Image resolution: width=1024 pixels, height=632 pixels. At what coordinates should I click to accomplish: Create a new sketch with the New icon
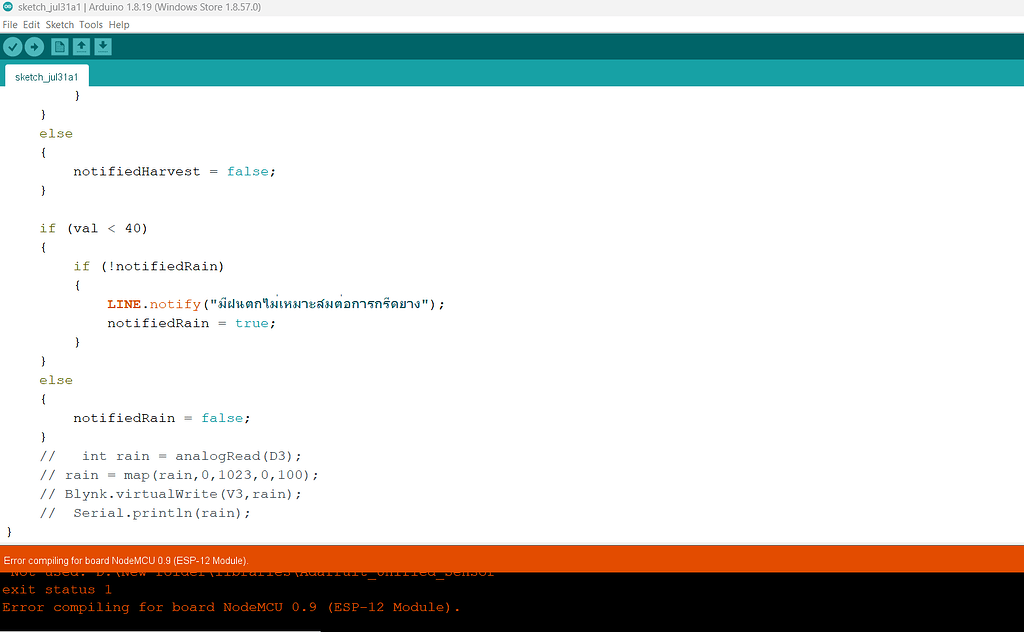[x=60, y=46]
